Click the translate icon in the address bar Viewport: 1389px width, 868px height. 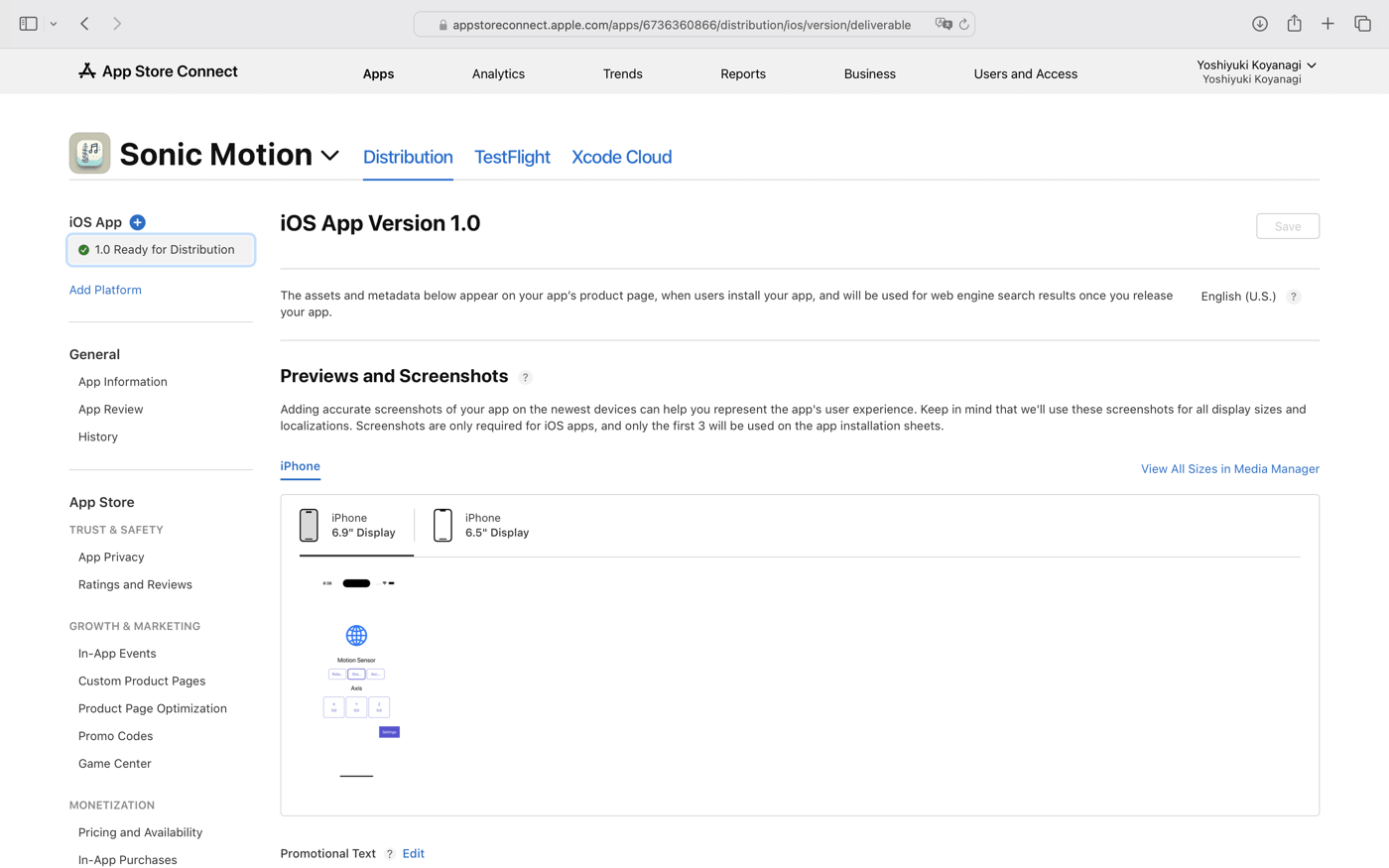point(943,24)
